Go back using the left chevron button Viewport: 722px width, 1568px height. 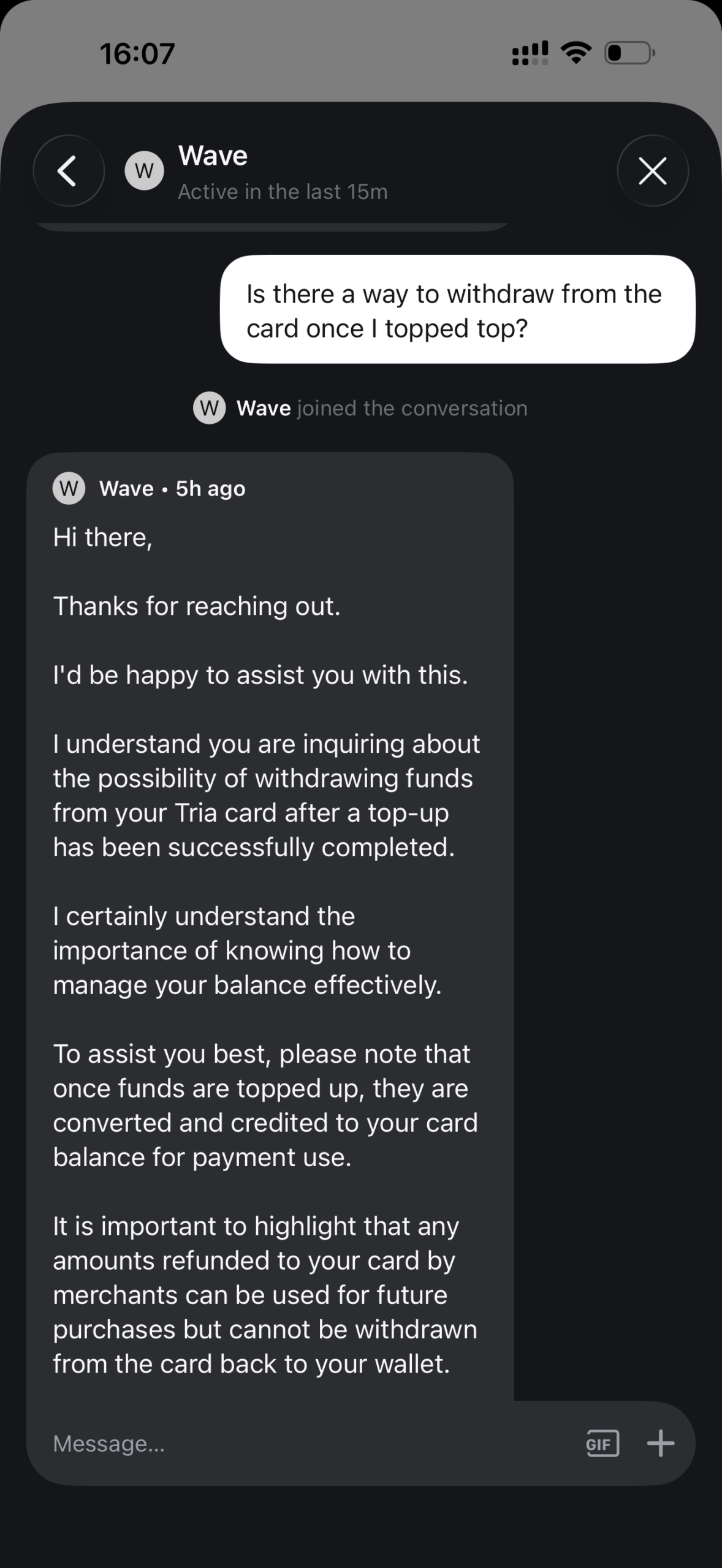pos(68,170)
